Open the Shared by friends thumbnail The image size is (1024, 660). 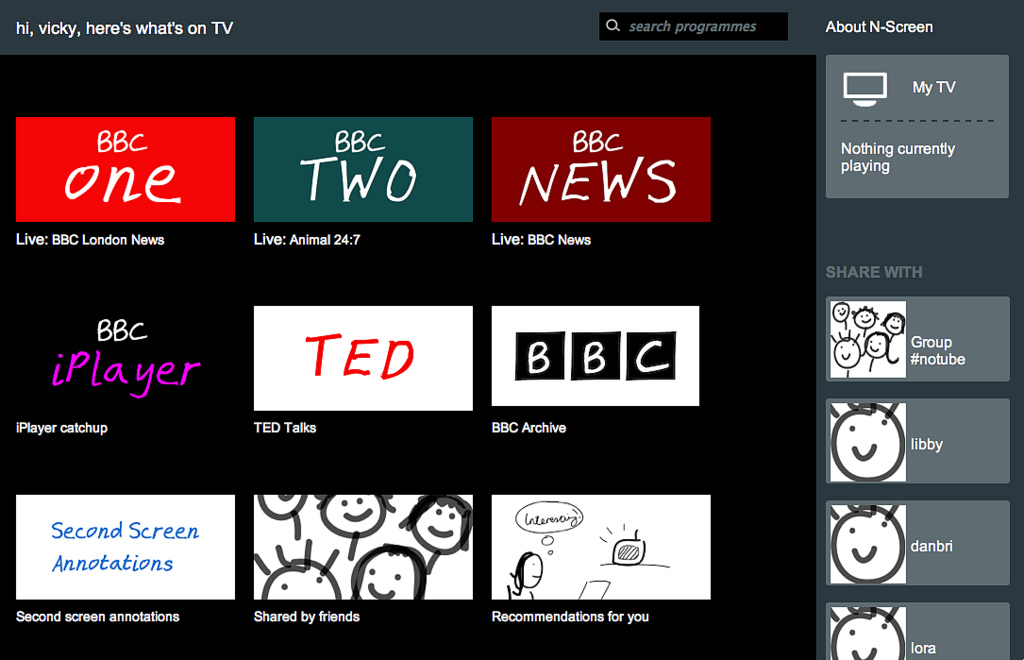point(363,547)
